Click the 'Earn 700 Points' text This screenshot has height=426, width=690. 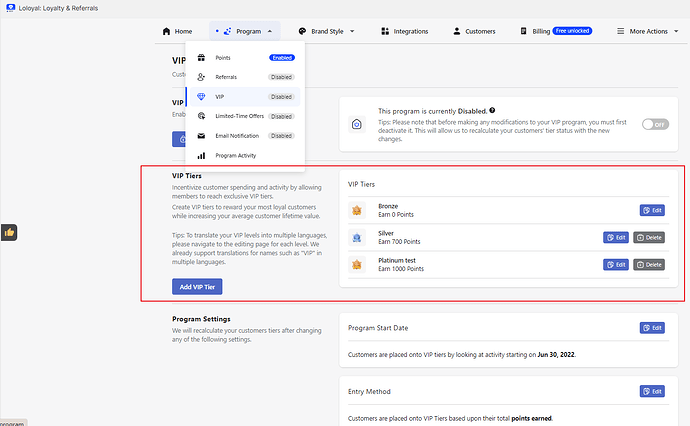click(399, 242)
